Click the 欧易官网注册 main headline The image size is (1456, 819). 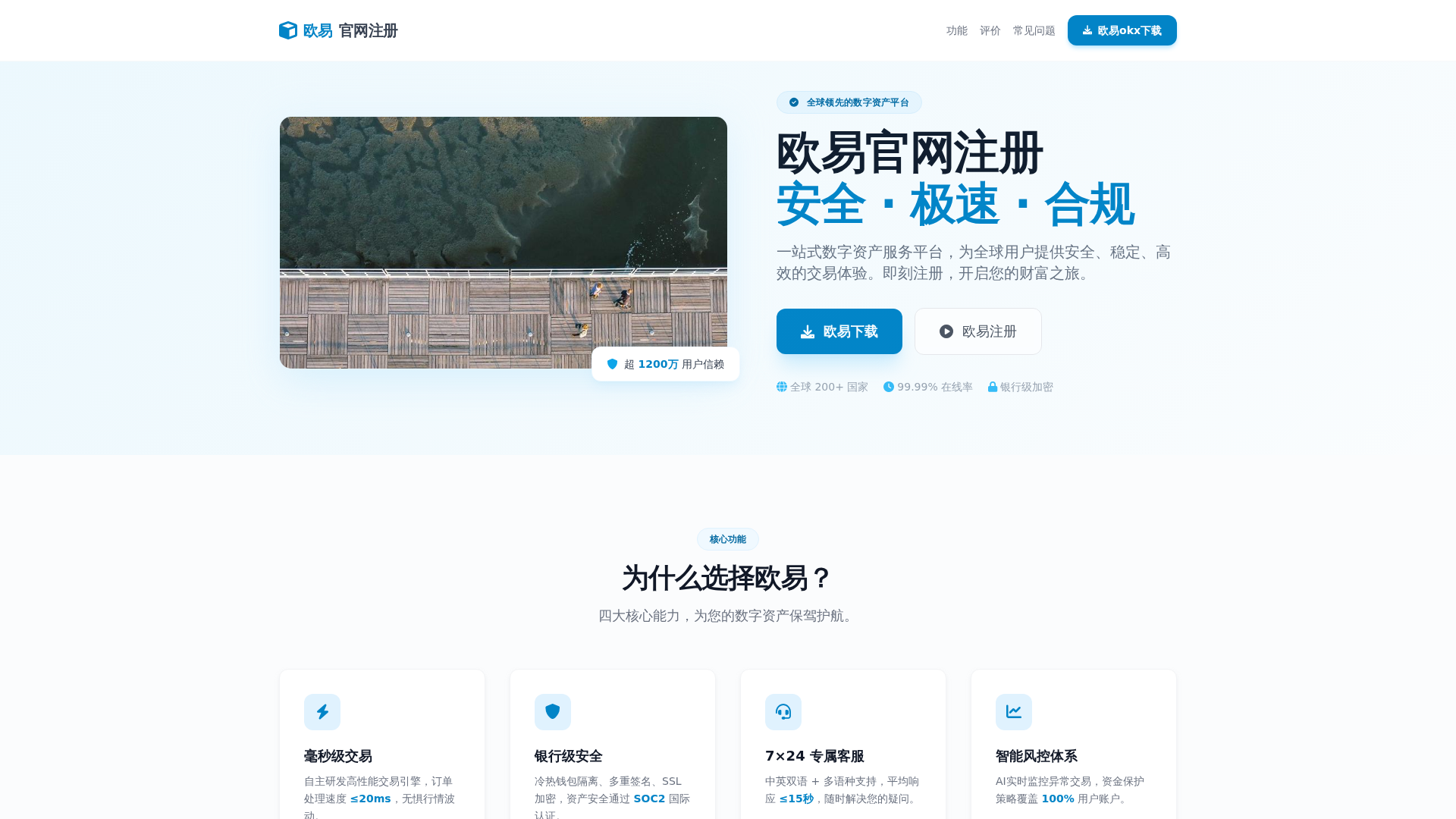point(910,153)
